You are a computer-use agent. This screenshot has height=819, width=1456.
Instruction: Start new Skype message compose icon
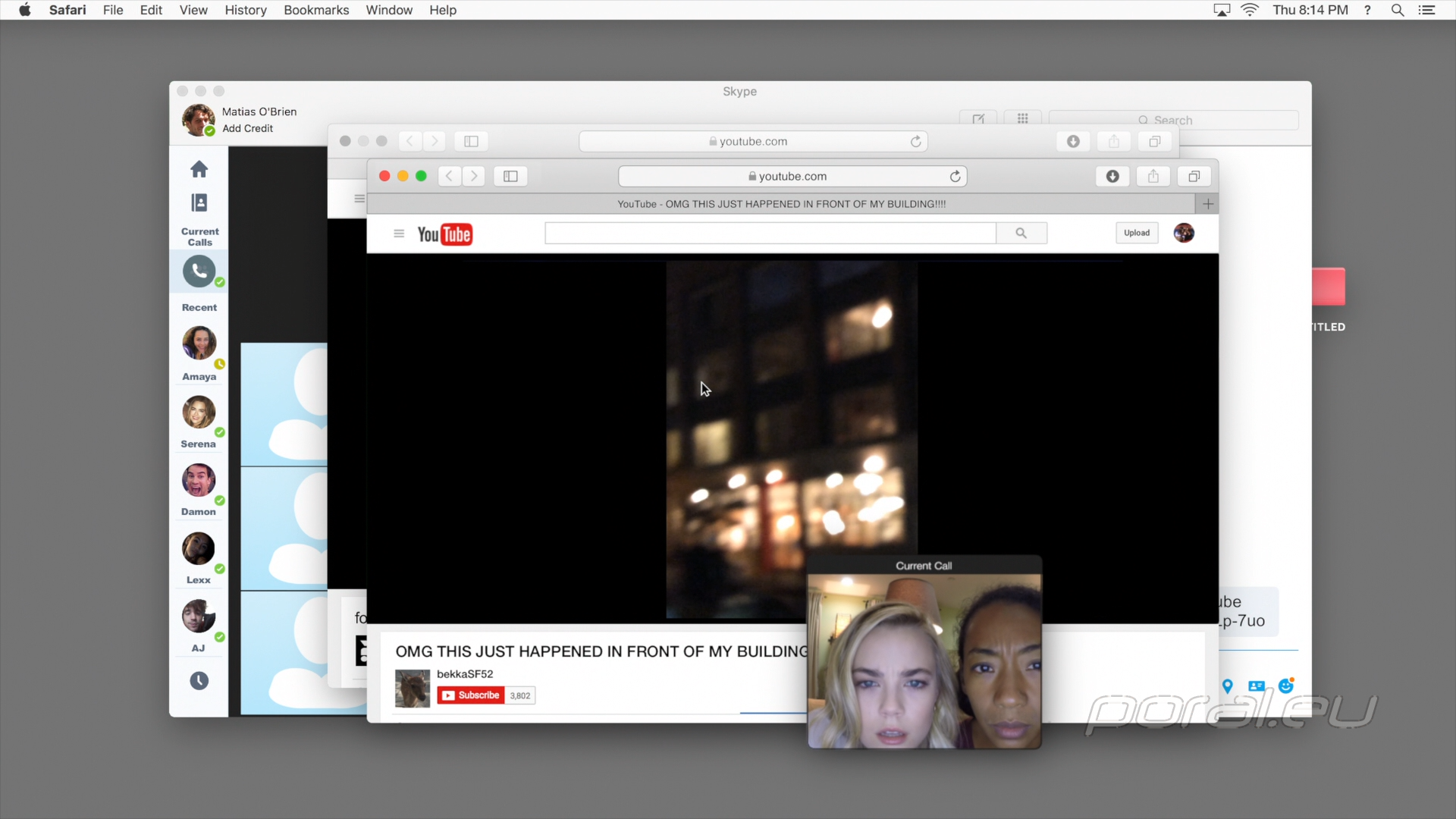978,118
